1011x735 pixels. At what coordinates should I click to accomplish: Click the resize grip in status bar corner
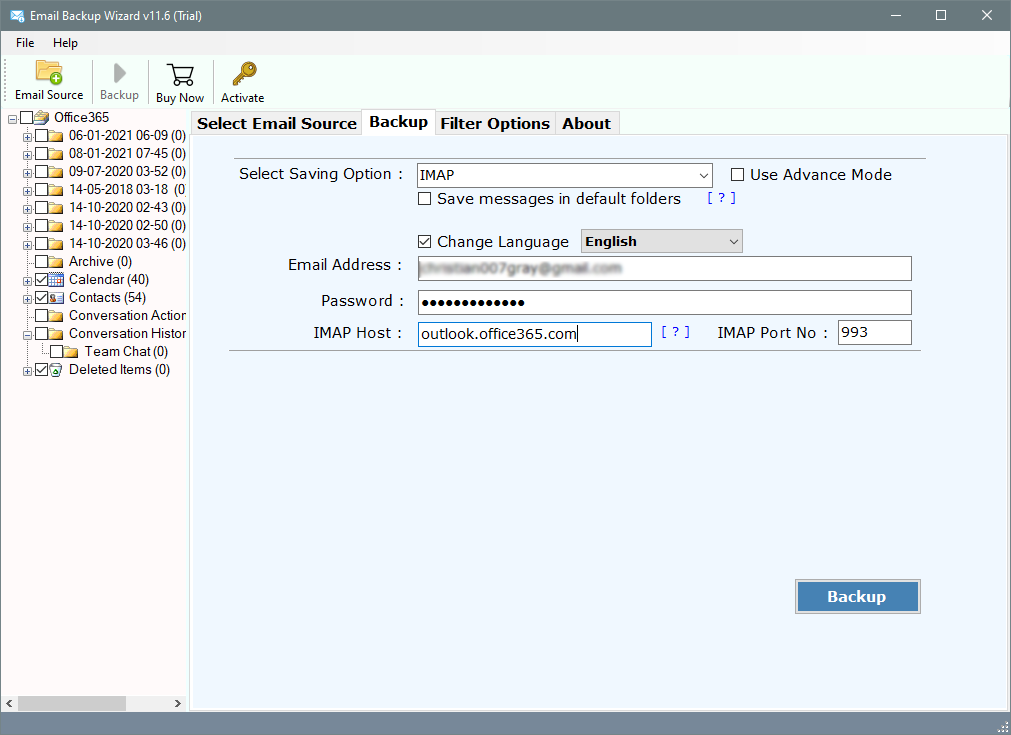(x=1002, y=727)
